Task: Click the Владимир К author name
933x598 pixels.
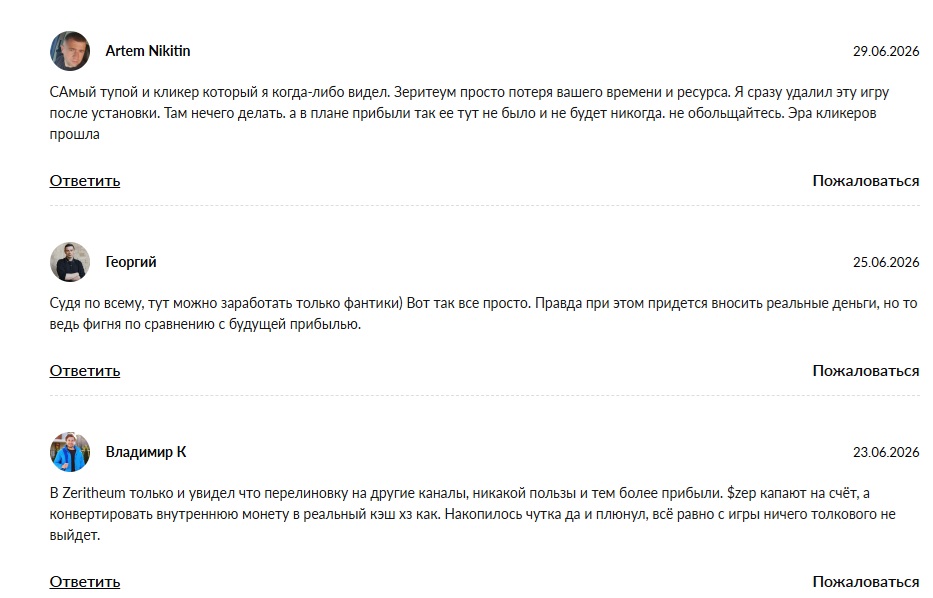Action: 146,452
